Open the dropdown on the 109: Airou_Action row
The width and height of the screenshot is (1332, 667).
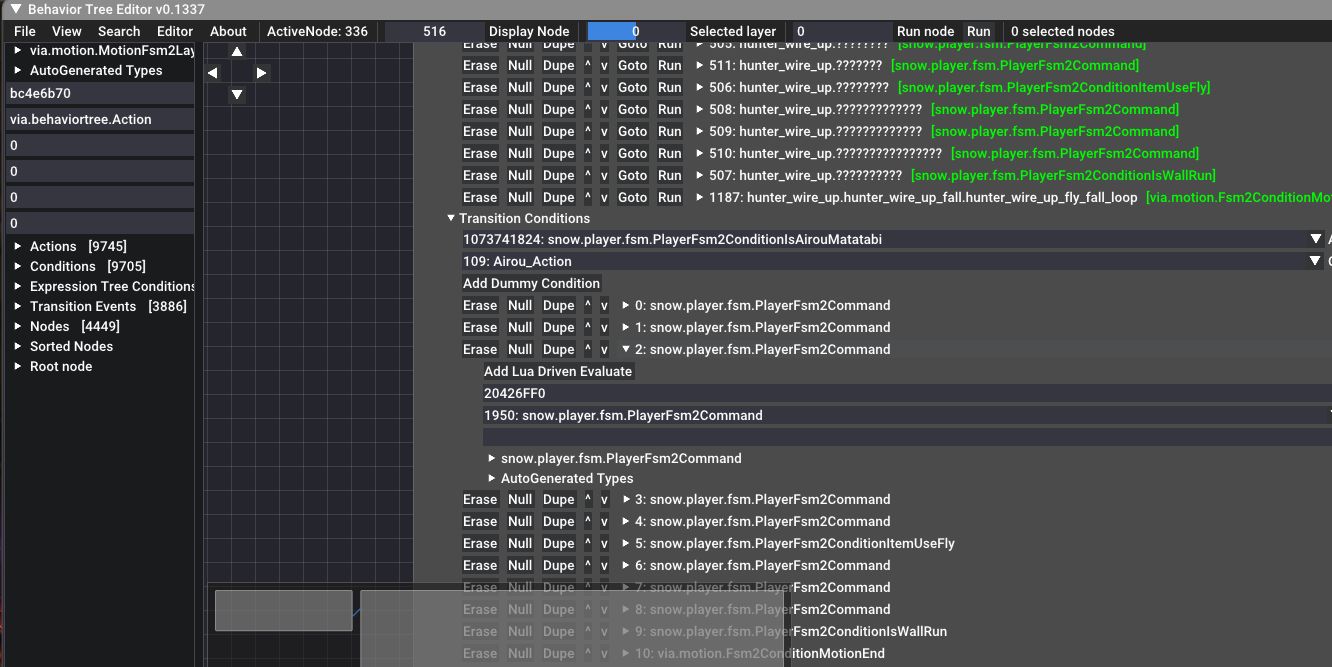1315,261
